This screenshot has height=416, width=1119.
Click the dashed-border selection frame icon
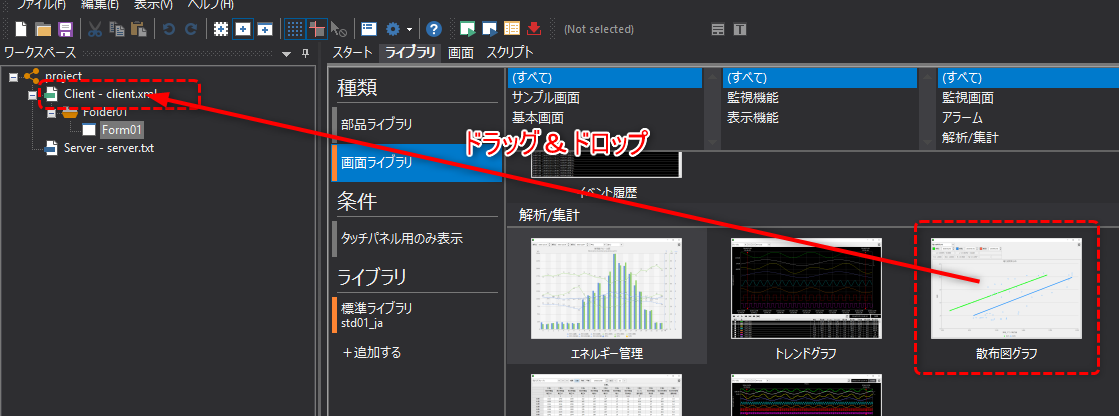pyautogui.click(x=221, y=29)
